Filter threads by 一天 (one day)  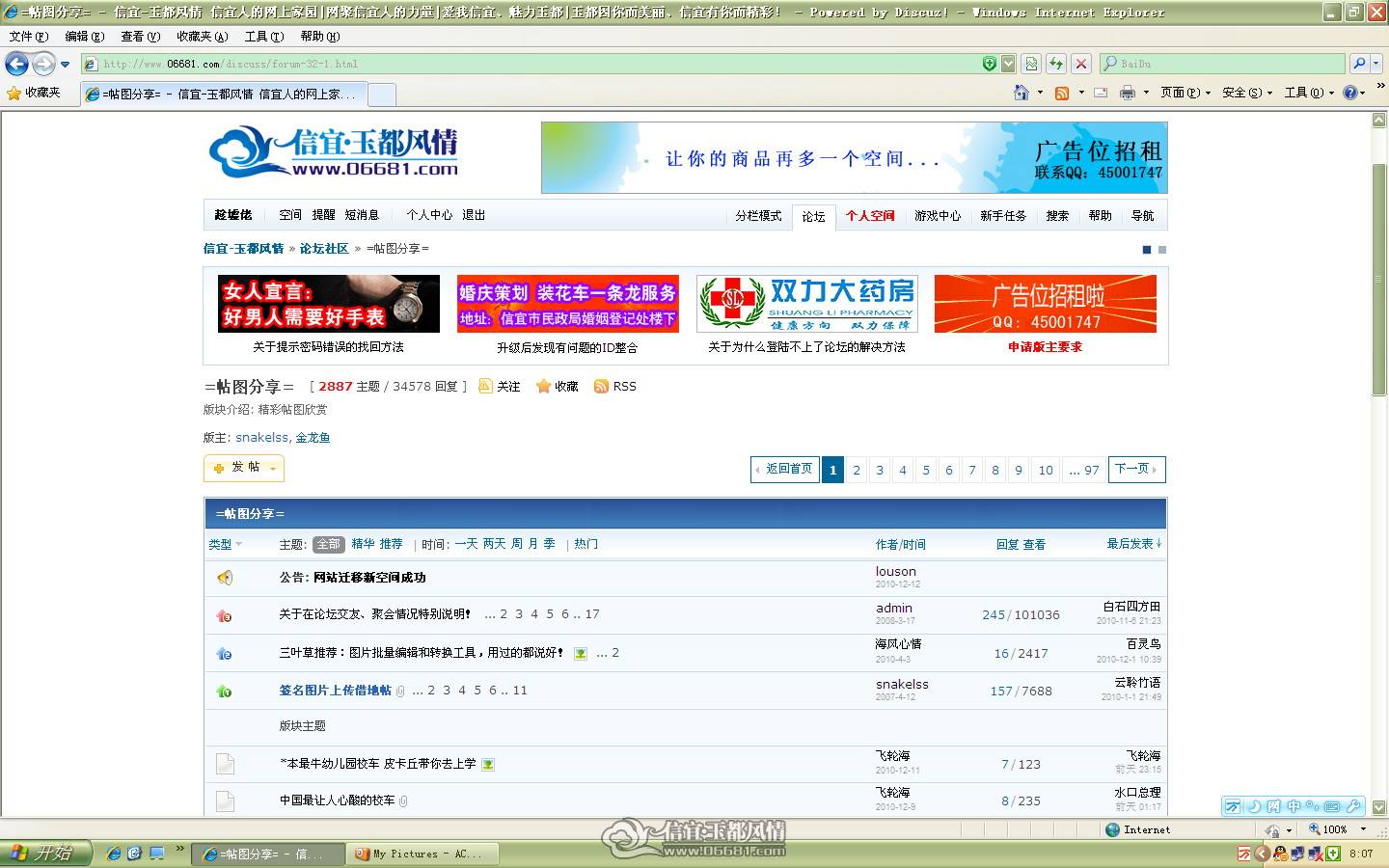(466, 544)
